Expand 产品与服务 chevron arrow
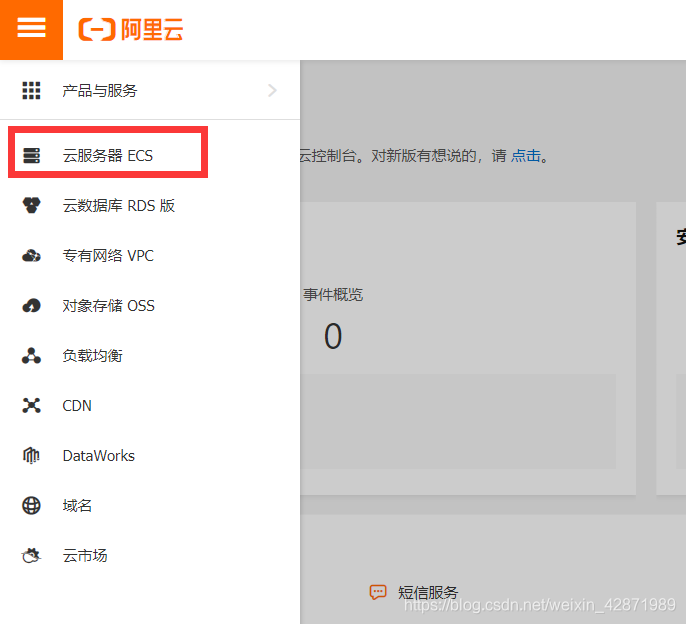The width and height of the screenshot is (686, 624). click(x=272, y=91)
